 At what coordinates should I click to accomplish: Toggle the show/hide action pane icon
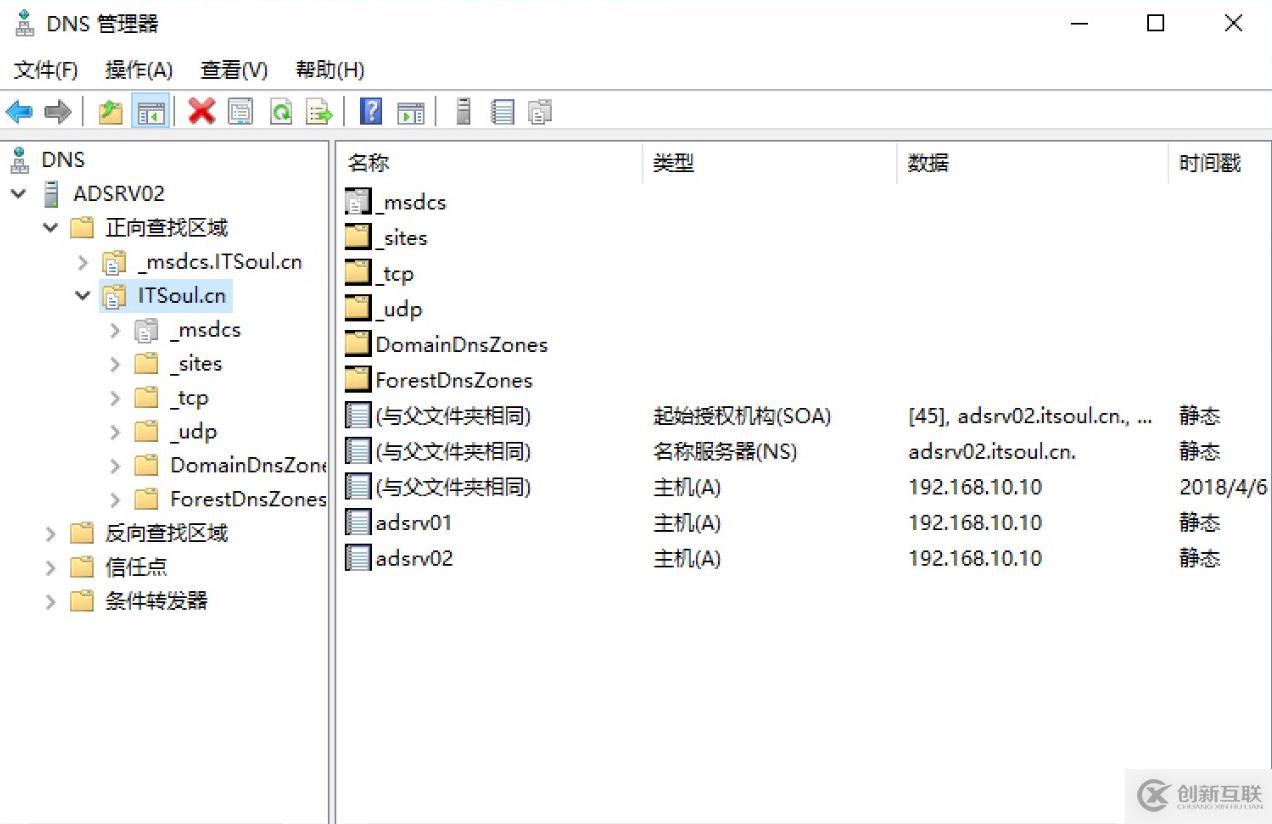pos(411,112)
